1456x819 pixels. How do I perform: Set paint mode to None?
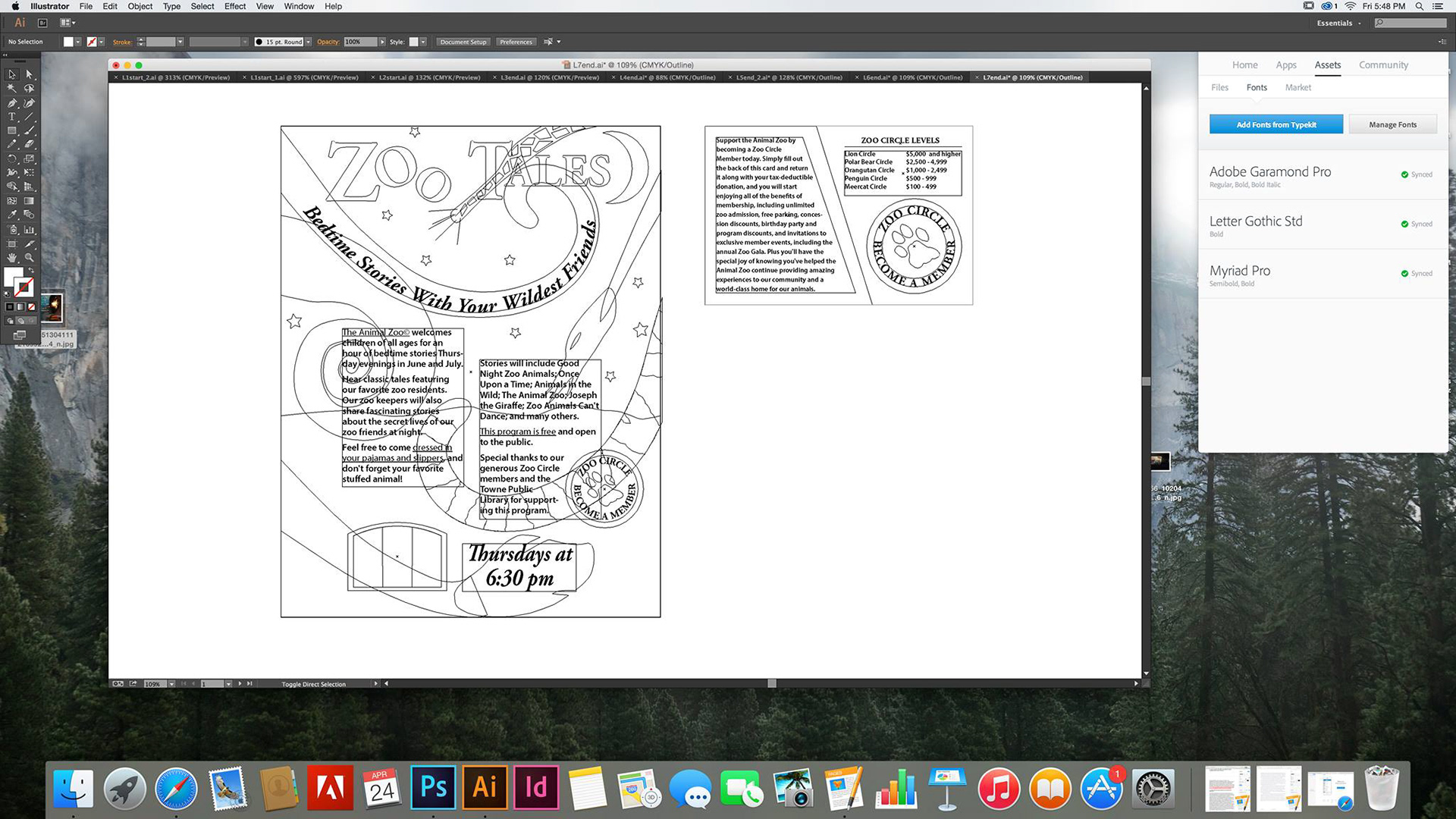(31, 307)
